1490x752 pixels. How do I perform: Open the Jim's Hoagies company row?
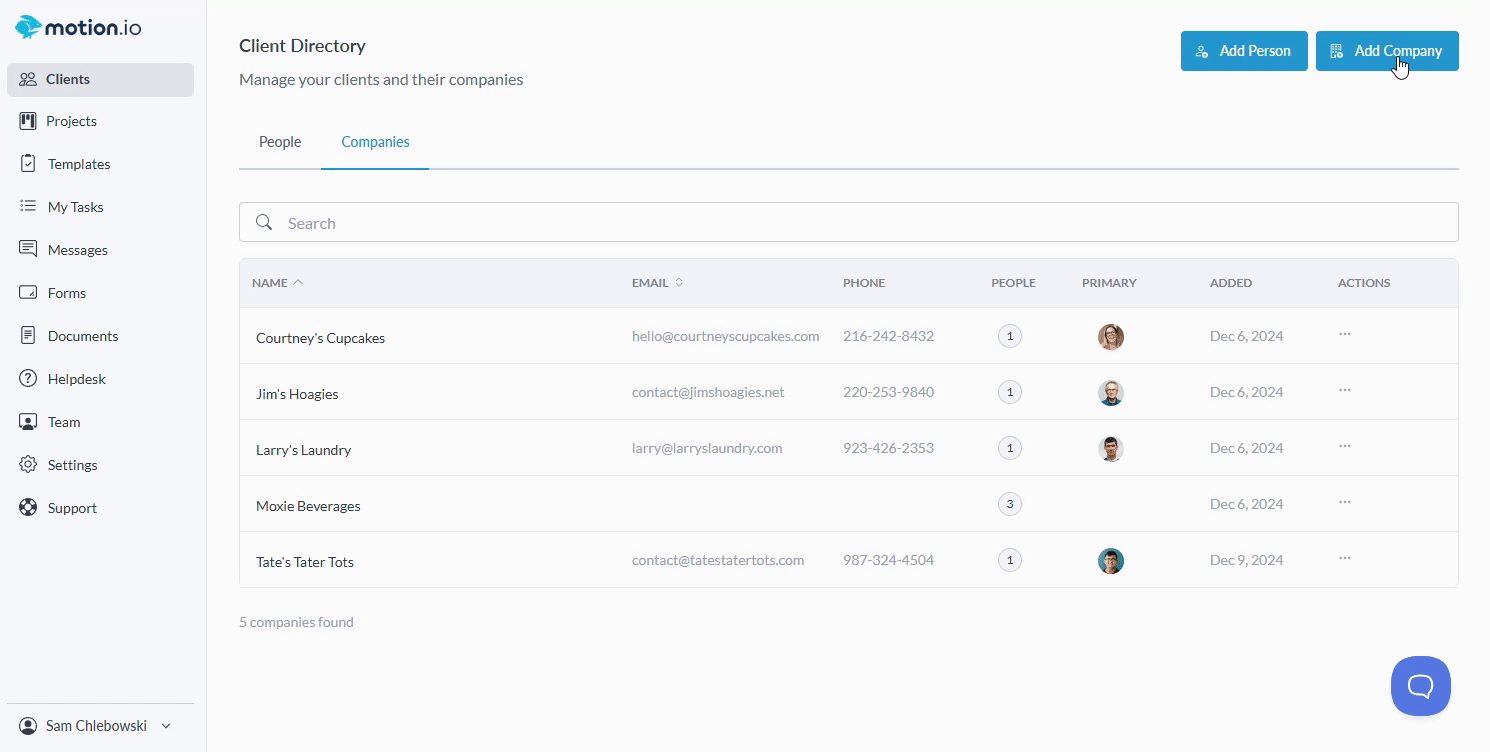pos(297,394)
